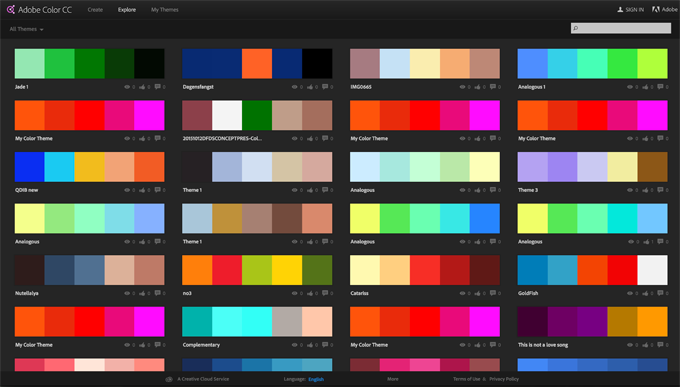
Task: Go to the Create tab
Action: point(95,10)
